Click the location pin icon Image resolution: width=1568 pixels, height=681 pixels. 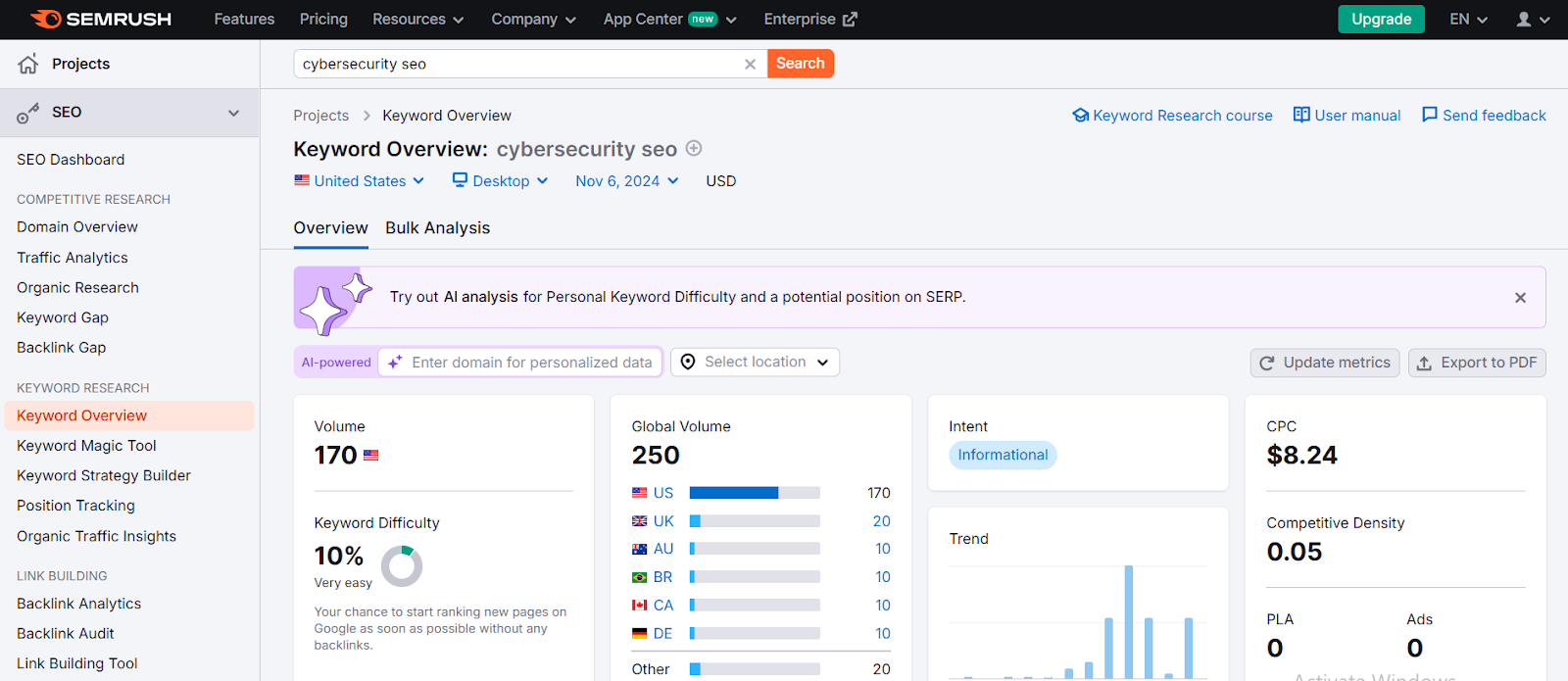pyautogui.click(x=688, y=362)
